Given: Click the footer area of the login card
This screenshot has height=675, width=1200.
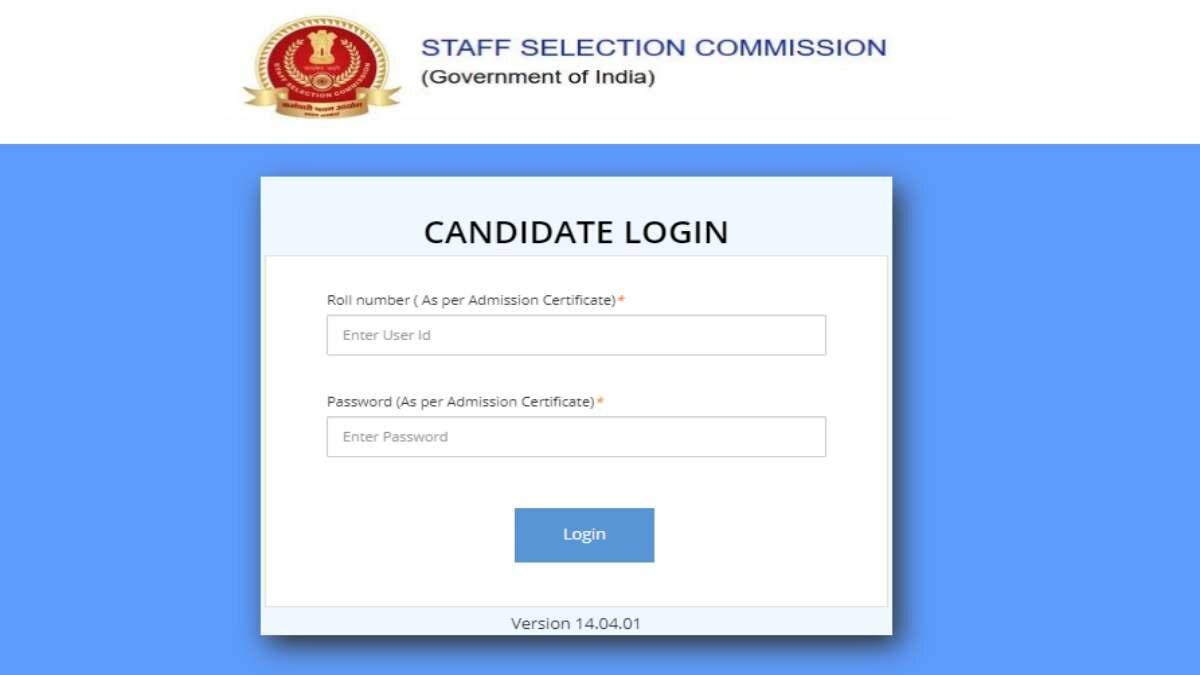Looking at the screenshot, I should [576, 622].
